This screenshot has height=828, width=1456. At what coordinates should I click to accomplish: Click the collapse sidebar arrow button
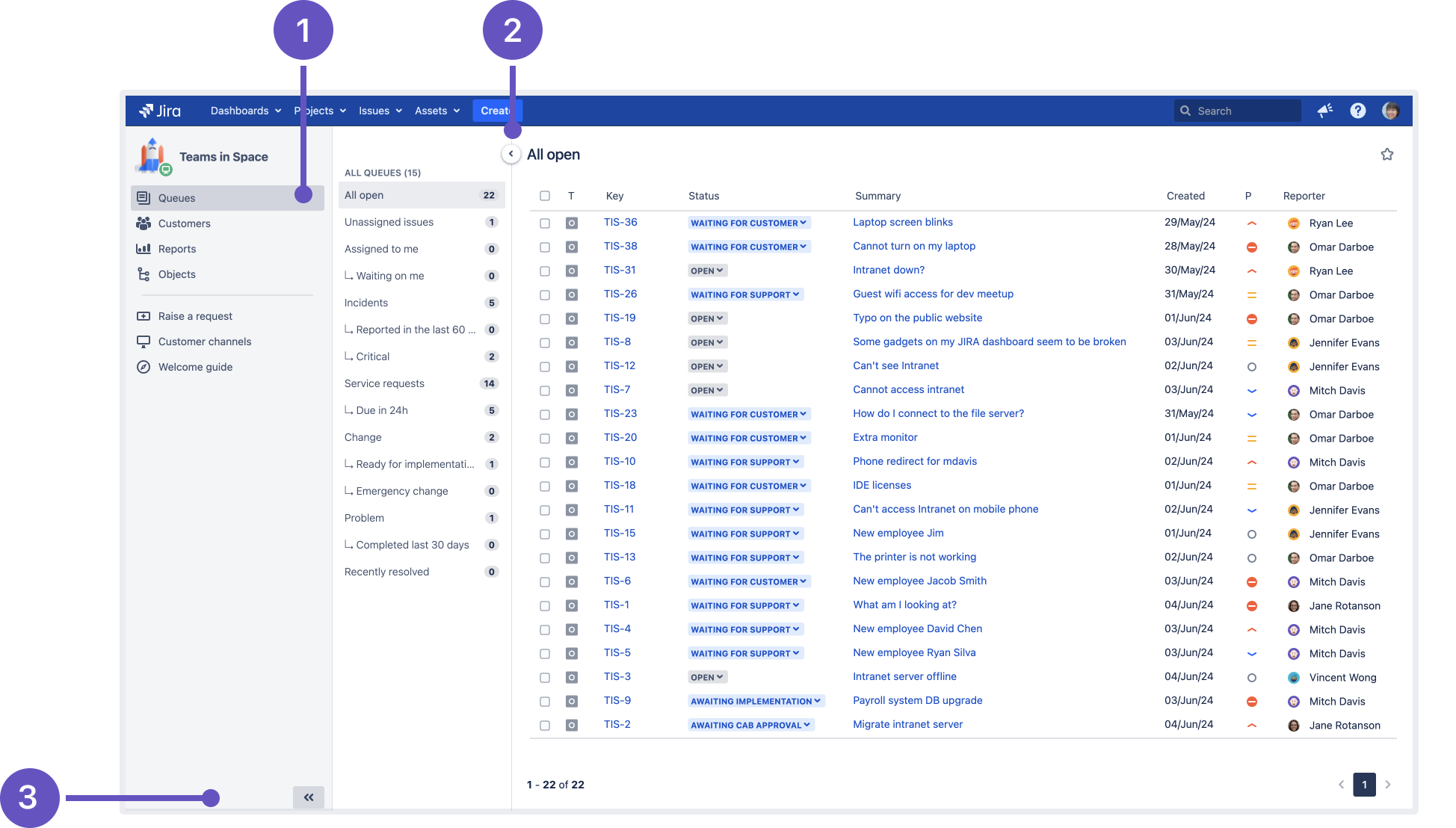(x=511, y=154)
